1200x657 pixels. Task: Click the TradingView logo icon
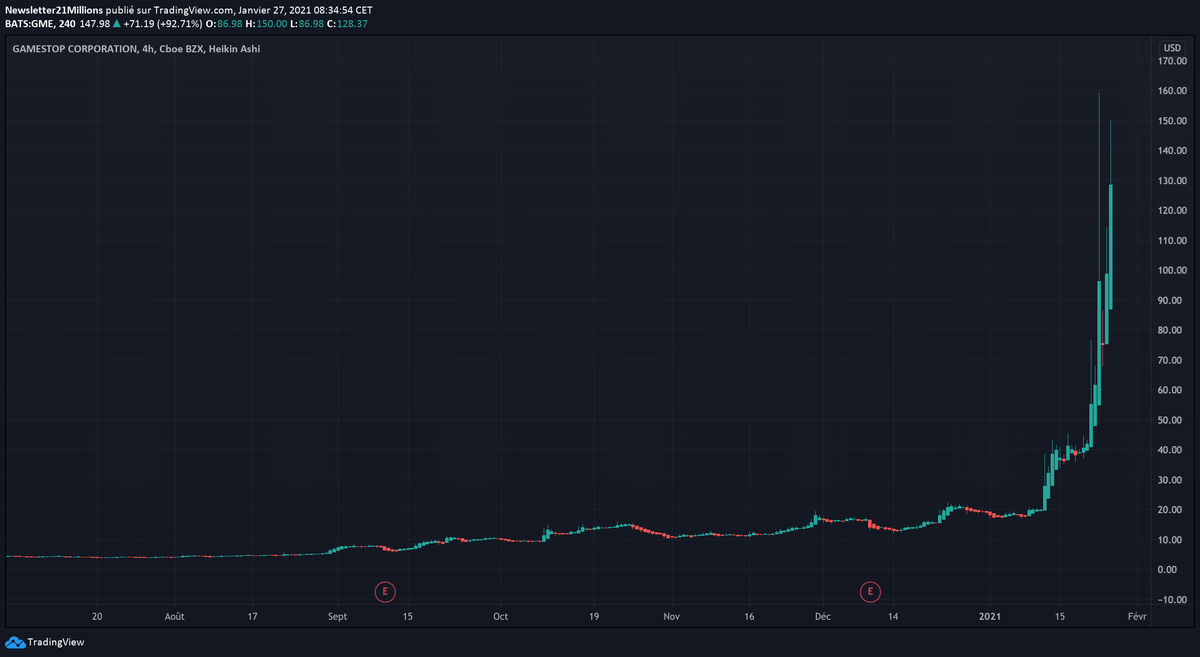pyautogui.click(x=15, y=642)
